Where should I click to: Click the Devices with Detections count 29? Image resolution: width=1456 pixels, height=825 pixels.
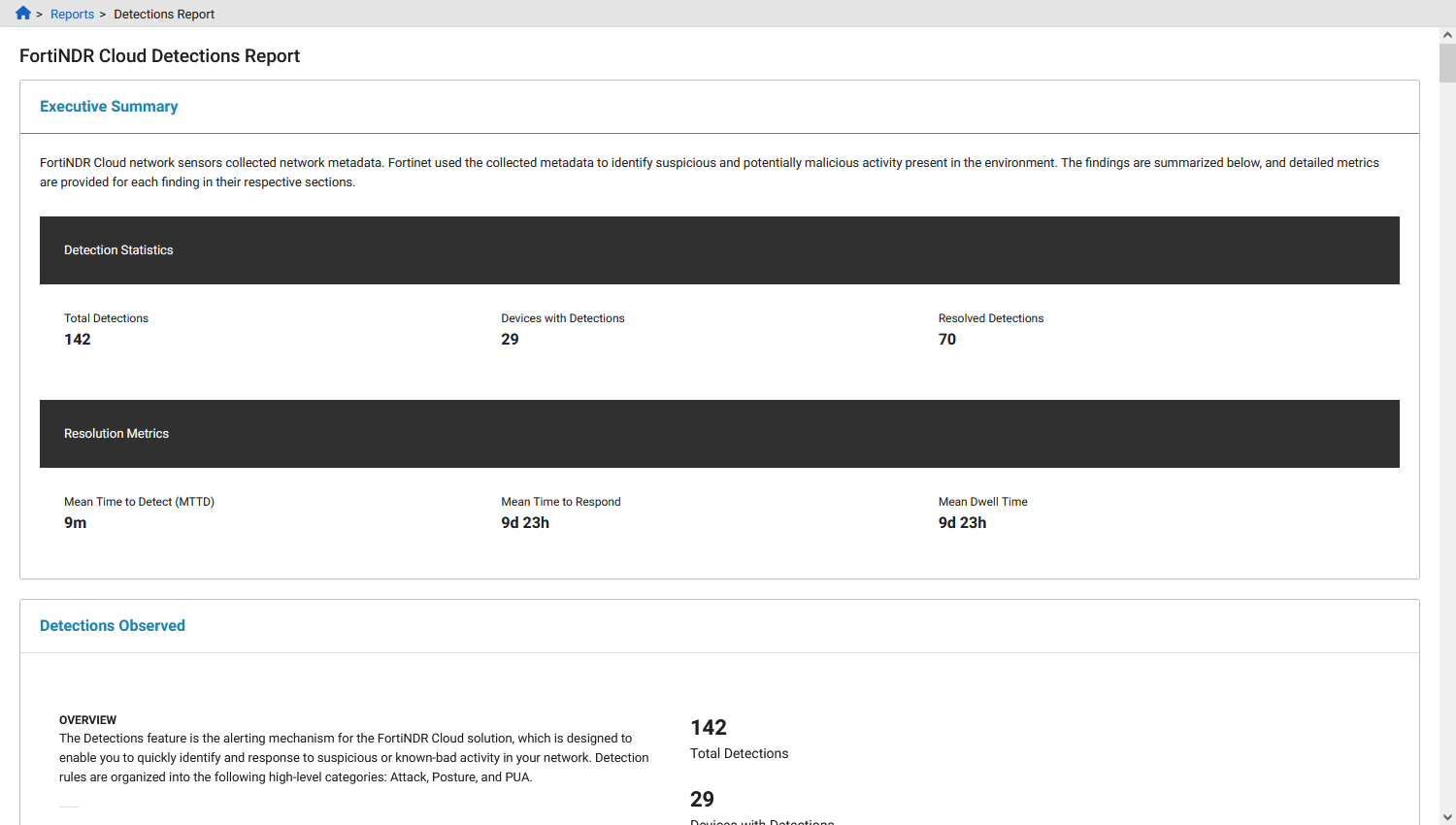510,339
